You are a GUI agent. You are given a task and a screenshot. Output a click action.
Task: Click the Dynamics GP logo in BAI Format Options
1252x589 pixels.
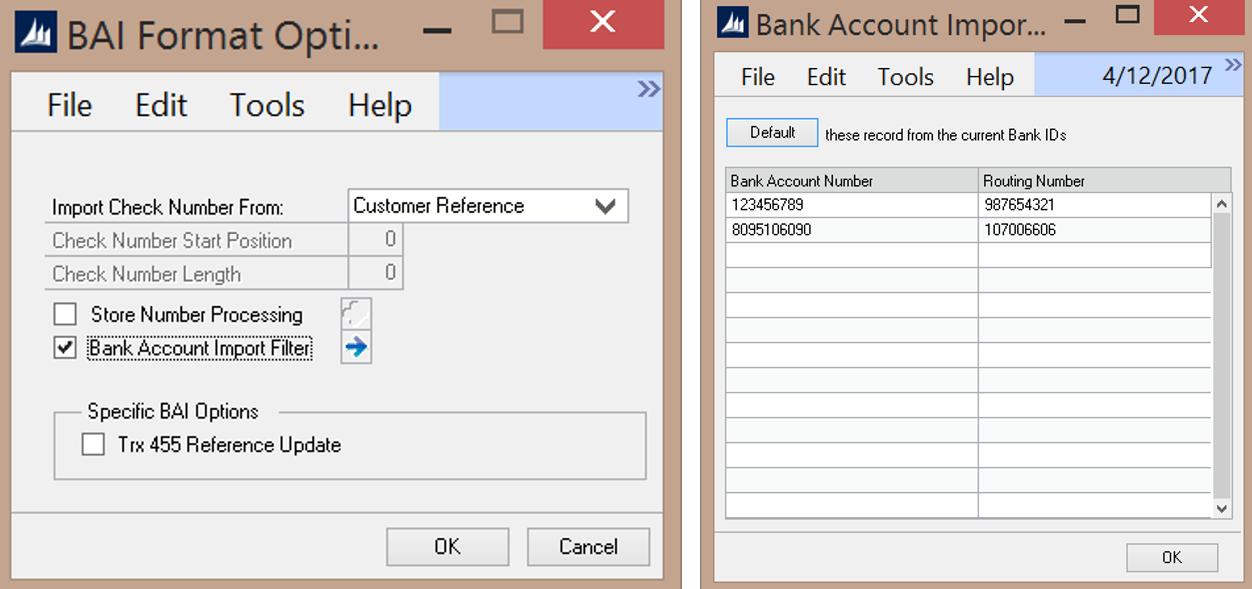(37, 33)
